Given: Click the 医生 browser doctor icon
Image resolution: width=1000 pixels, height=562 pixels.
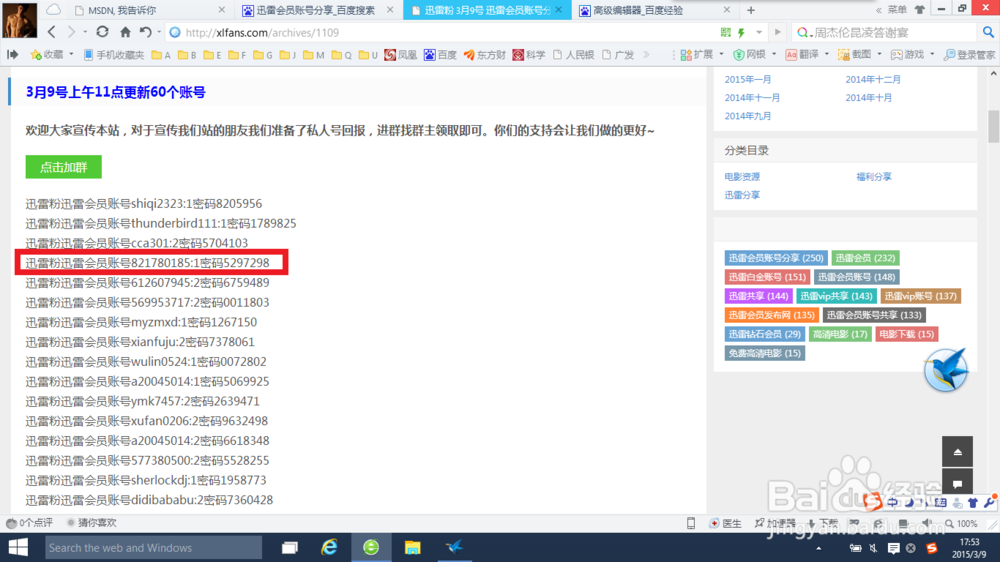Looking at the screenshot, I should (725, 523).
